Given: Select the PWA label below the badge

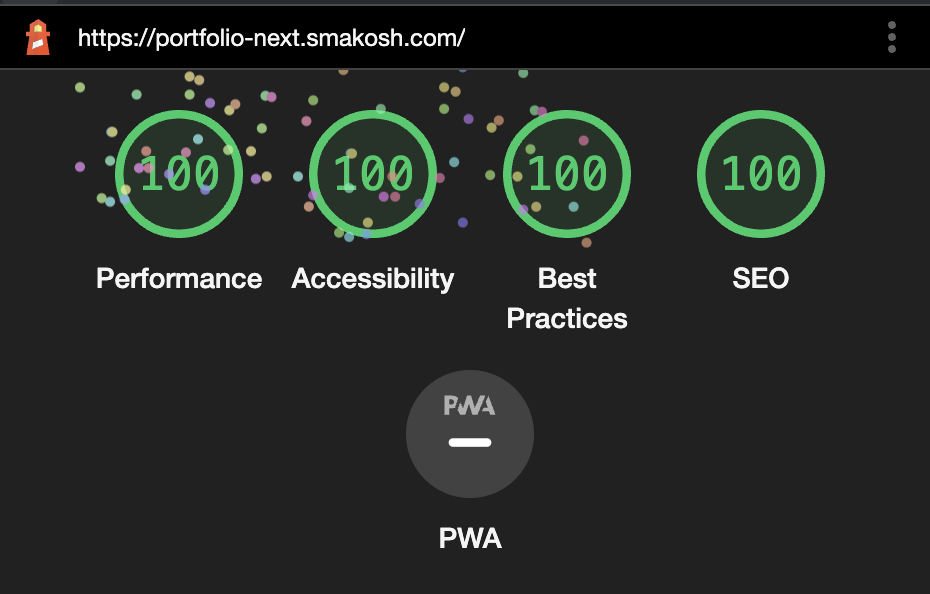Looking at the screenshot, I should [469, 538].
